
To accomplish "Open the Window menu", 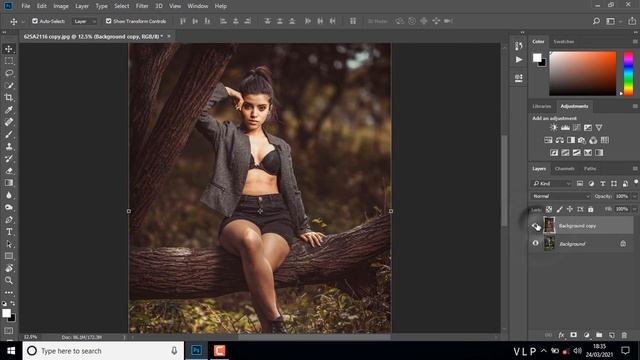I will (x=198, y=6).
